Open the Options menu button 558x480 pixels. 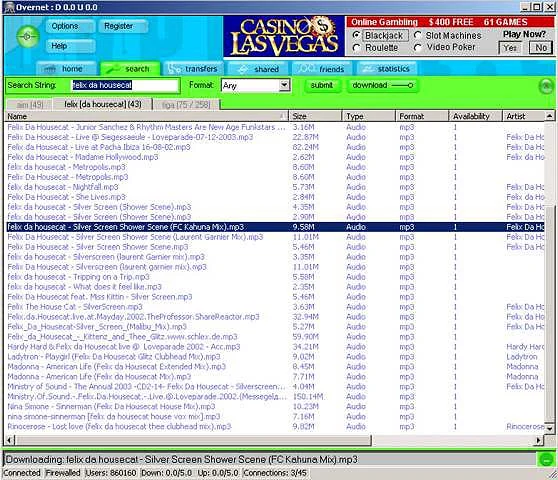coord(70,26)
